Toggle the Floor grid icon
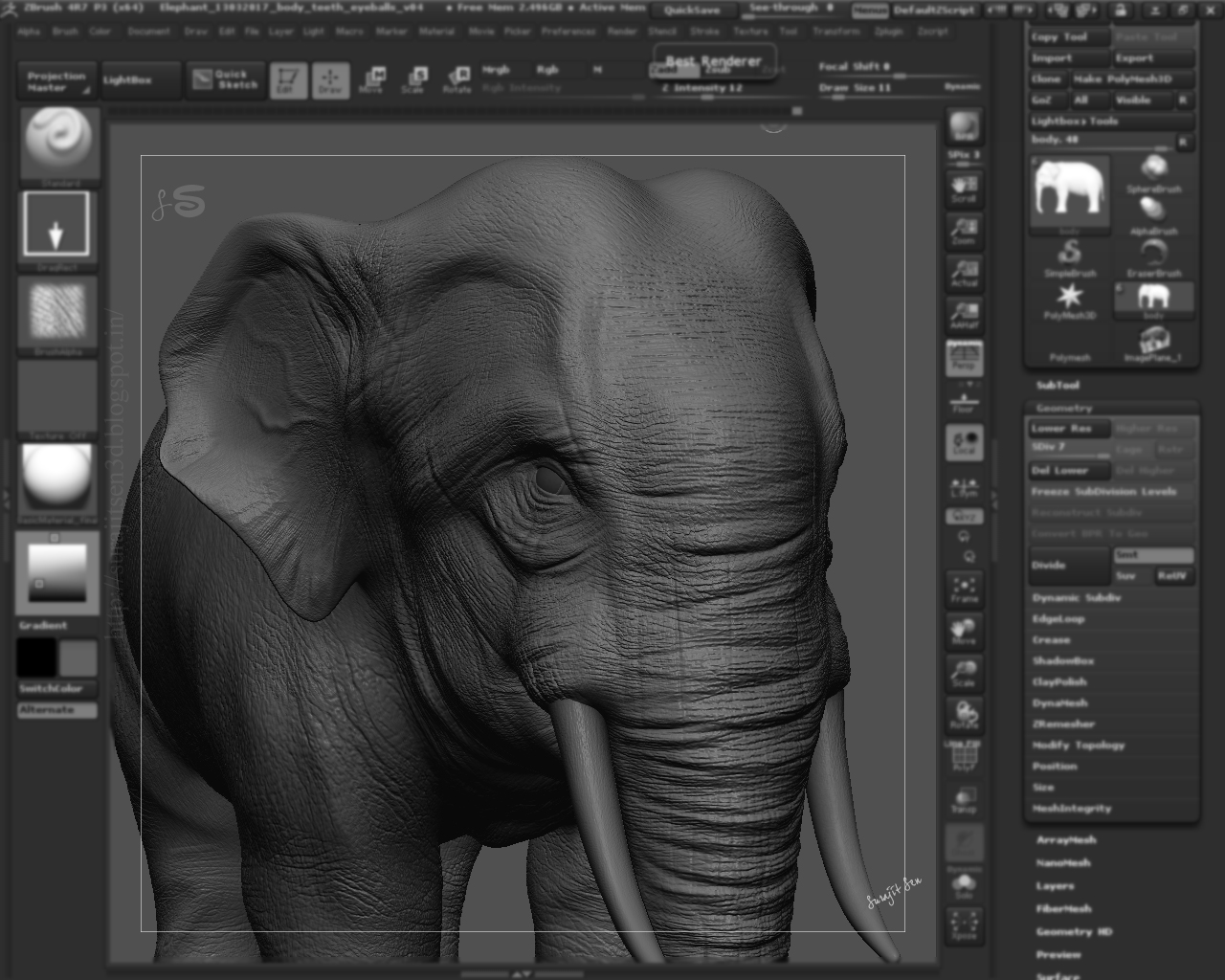The width and height of the screenshot is (1225, 980). (964, 402)
